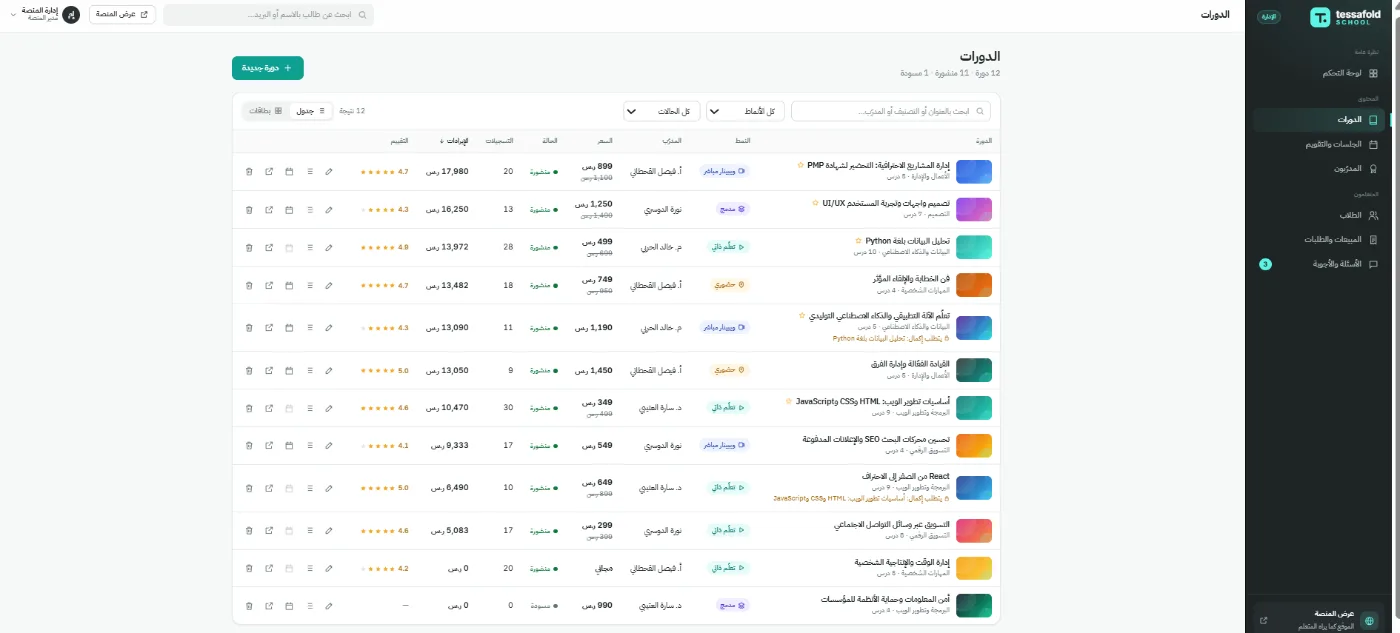1400x633 pixels.
Task: Click عرض المنصة button in top bar
Action: pyautogui.click(x=122, y=15)
